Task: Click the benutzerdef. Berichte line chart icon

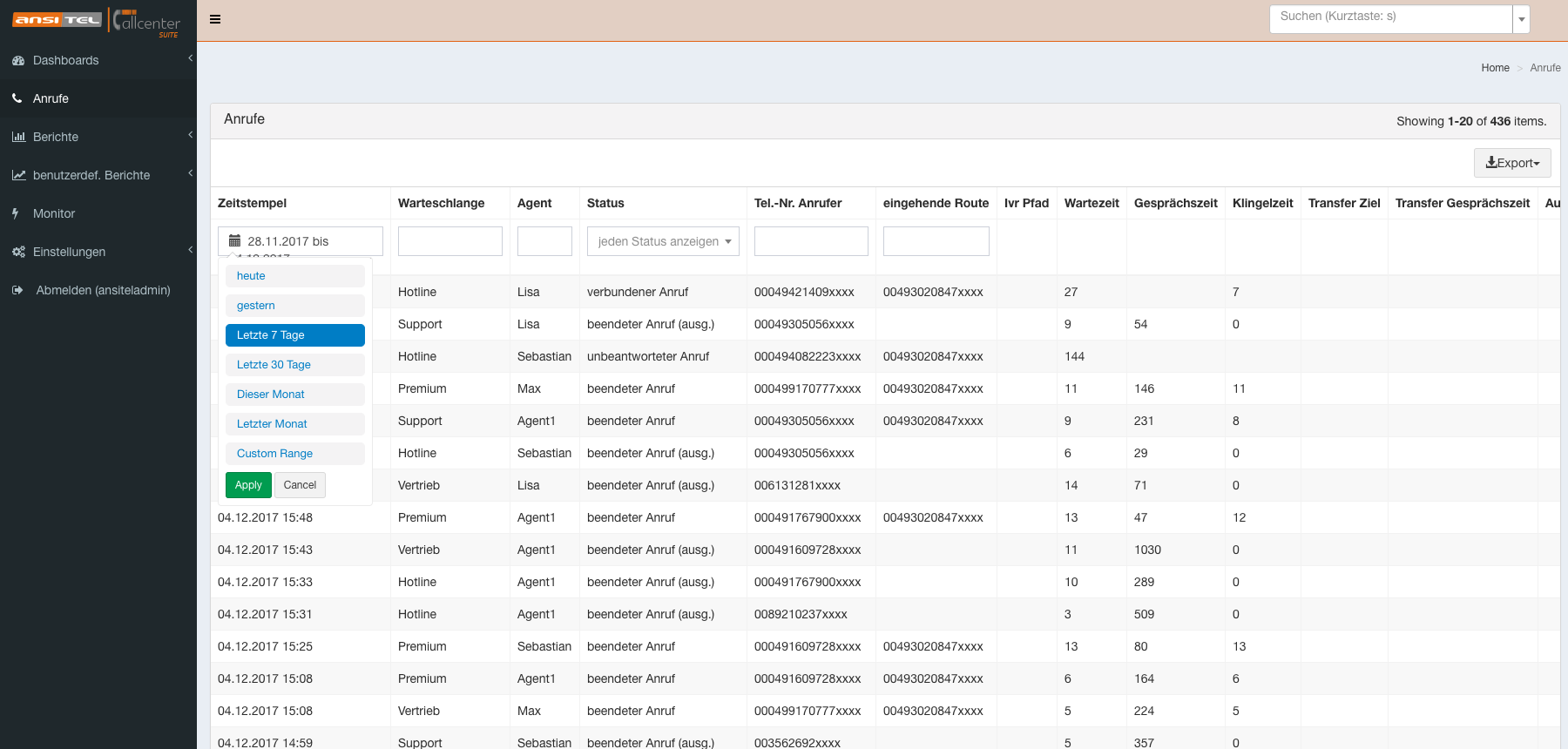Action: point(18,175)
